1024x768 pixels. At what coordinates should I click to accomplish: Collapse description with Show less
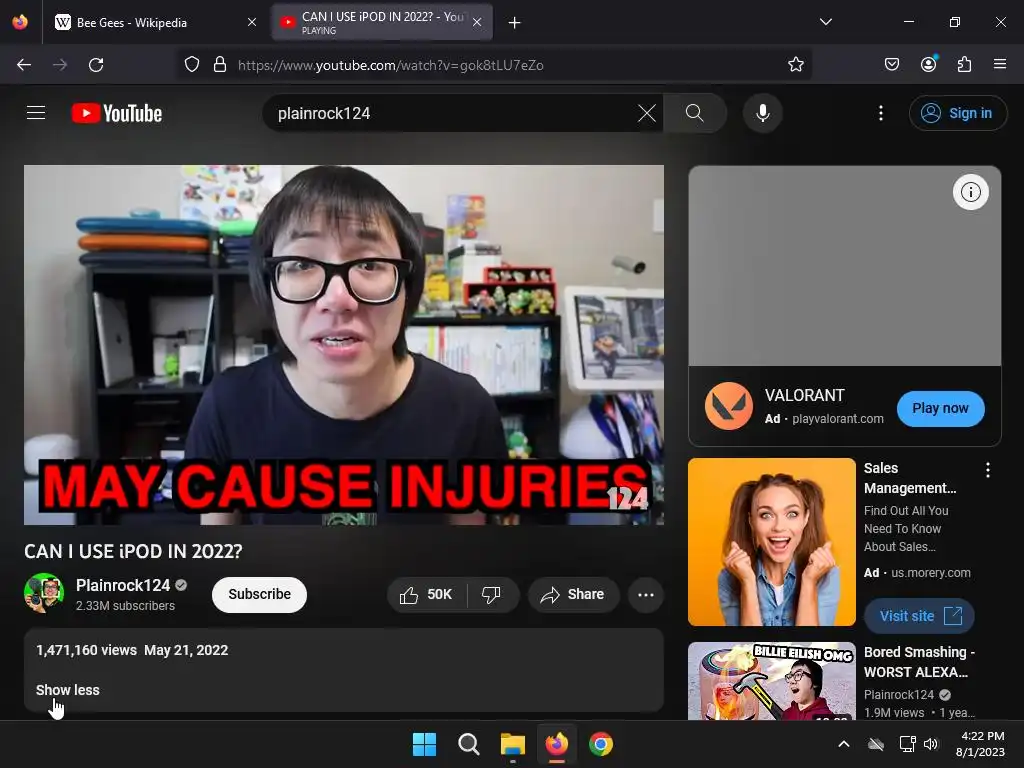pyautogui.click(x=68, y=690)
